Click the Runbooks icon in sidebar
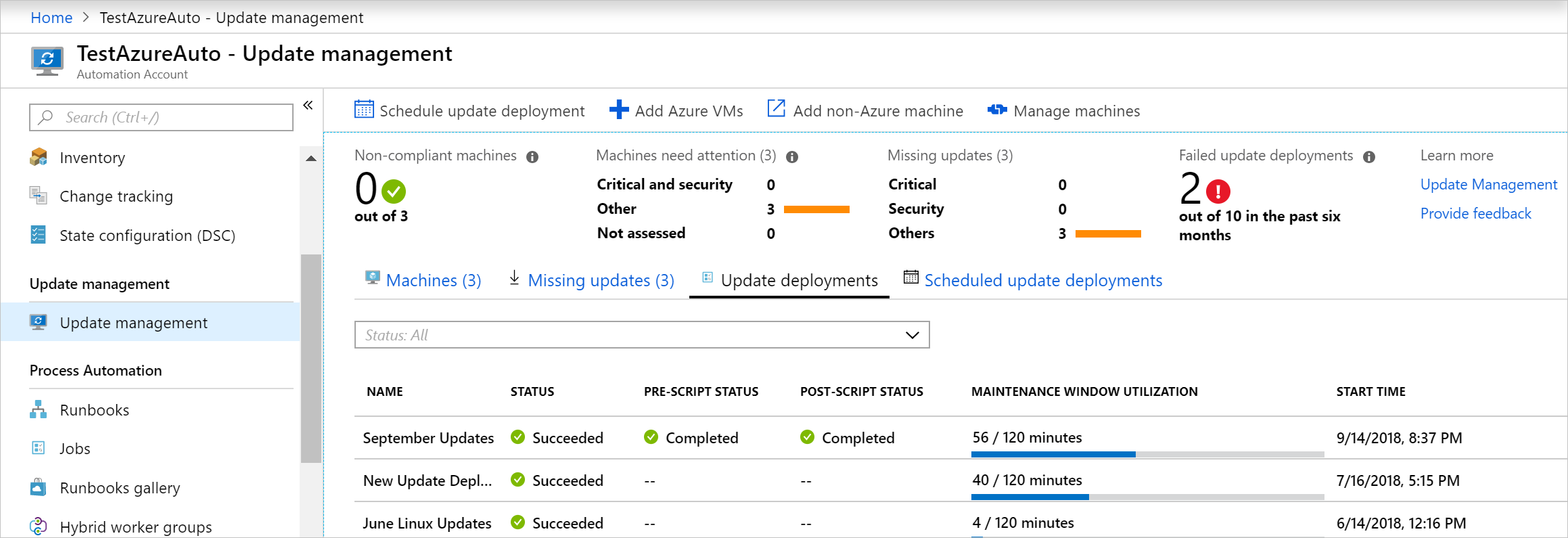Image resolution: width=1568 pixels, height=538 pixels. pyautogui.click(x=39, y=409)
